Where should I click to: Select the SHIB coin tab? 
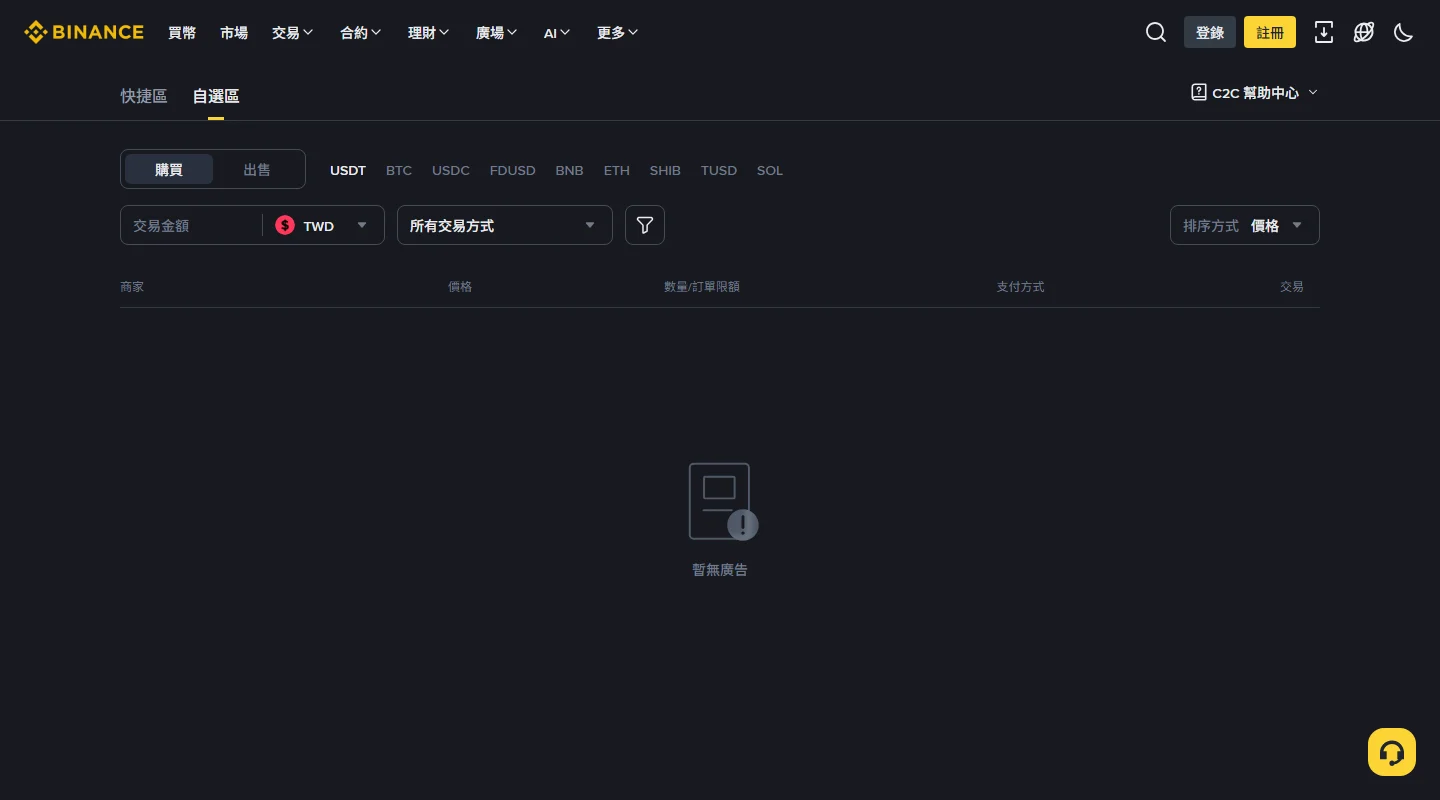(665, 170)
